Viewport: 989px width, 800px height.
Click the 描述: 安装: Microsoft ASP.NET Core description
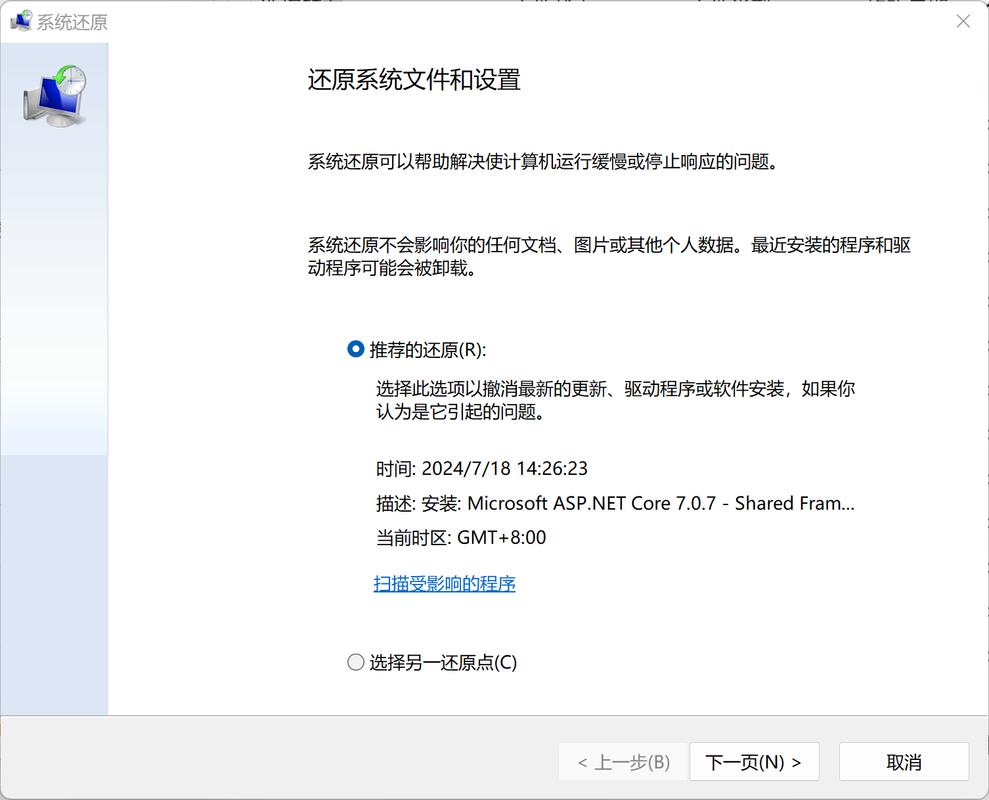[615, 503]
